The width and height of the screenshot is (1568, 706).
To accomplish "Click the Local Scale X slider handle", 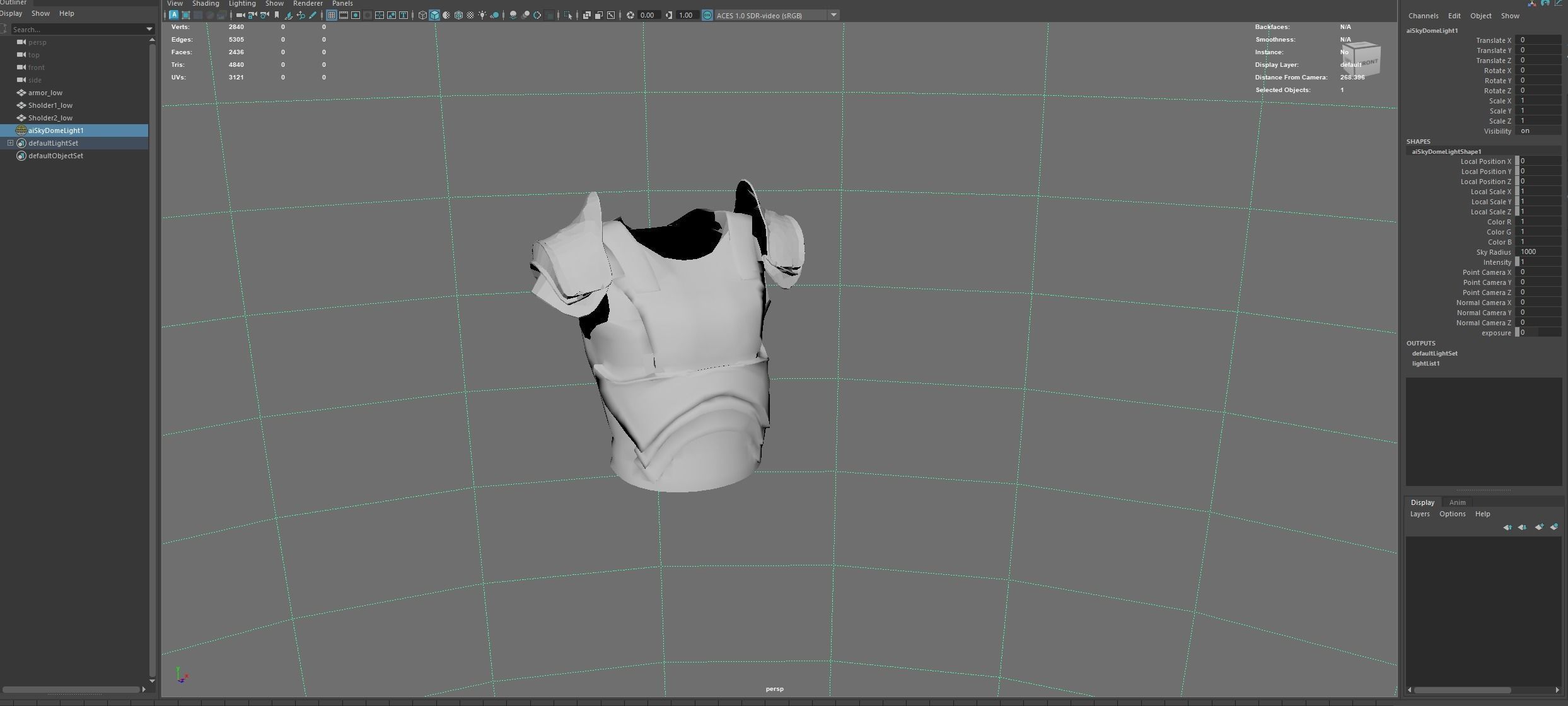I will (x=1518, y=191).
